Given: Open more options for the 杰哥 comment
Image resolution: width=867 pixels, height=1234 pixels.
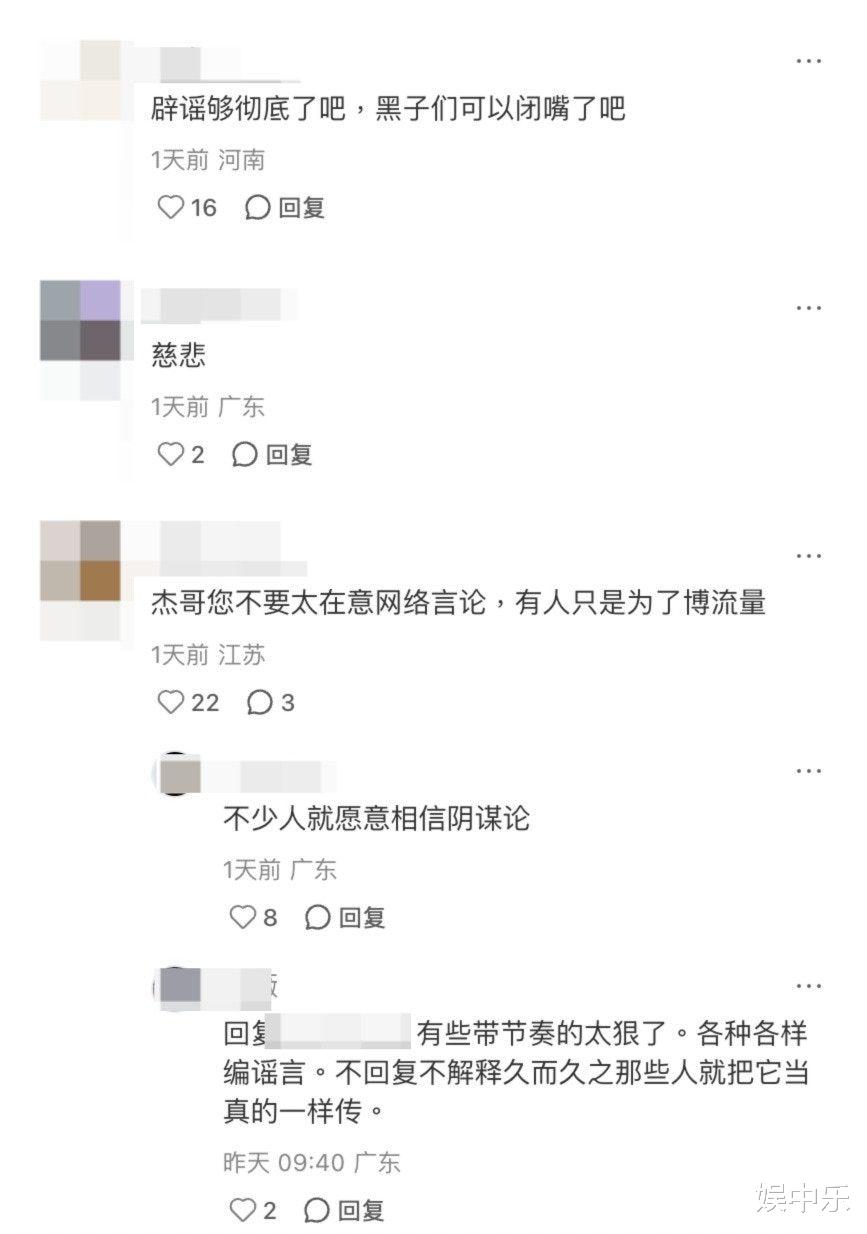Looking at the screenshot, I should 808,555.
